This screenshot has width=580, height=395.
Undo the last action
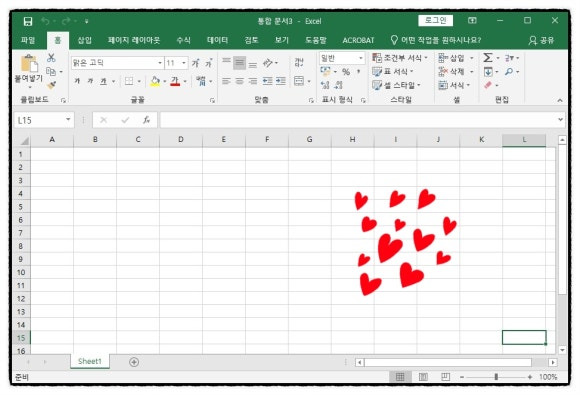point(45,21)
